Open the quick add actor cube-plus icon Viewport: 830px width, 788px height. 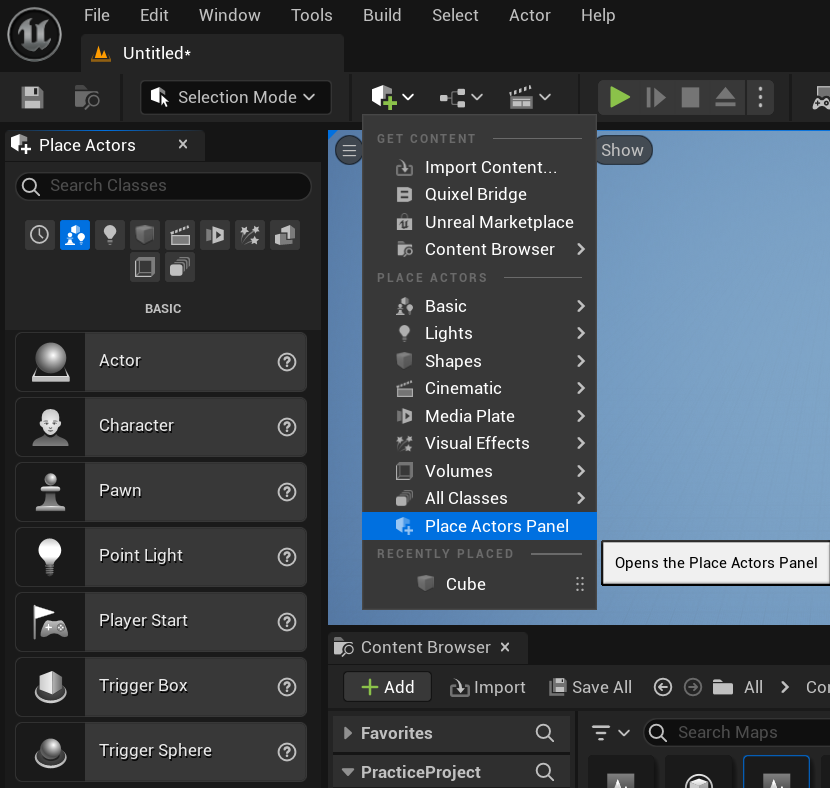click(384, 97)
